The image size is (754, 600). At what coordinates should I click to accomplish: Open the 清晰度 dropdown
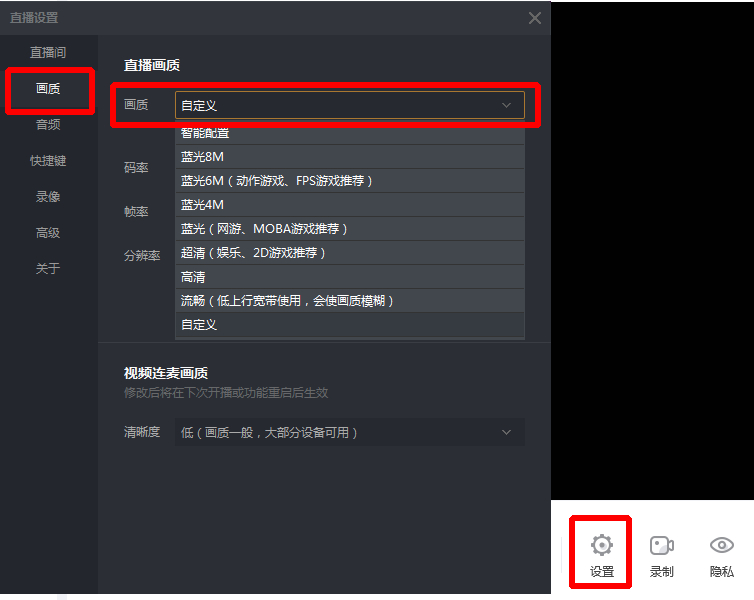pyautogui.click(x=350, y=432)
